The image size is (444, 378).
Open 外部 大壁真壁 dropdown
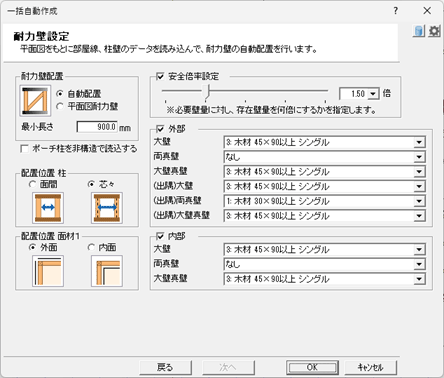(419, 172)
